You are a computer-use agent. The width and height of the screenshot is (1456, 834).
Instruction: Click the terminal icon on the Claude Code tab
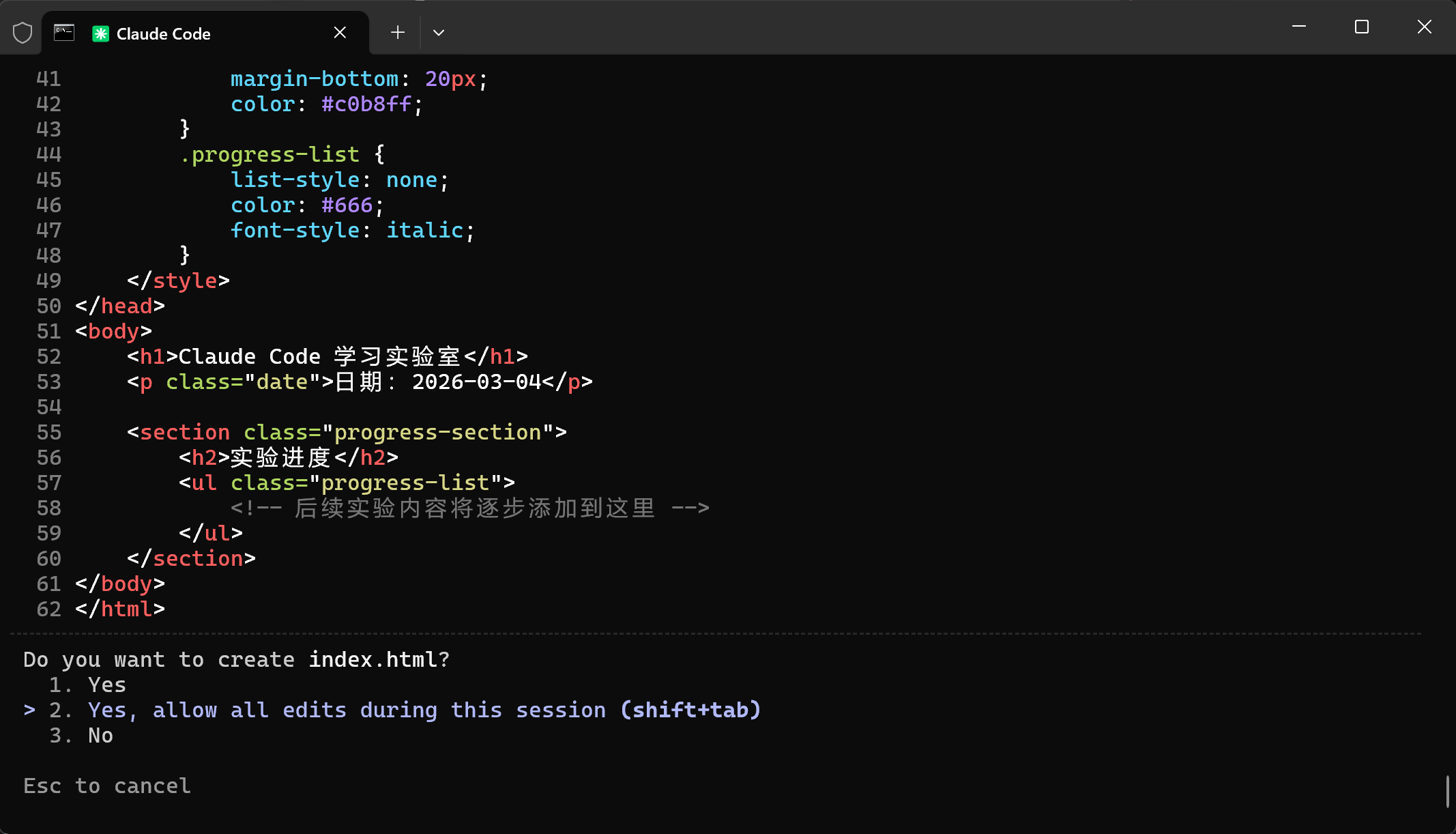point(64,33)
